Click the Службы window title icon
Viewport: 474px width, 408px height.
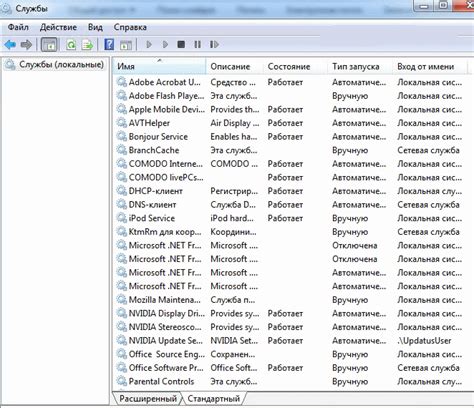pos(6,9)
